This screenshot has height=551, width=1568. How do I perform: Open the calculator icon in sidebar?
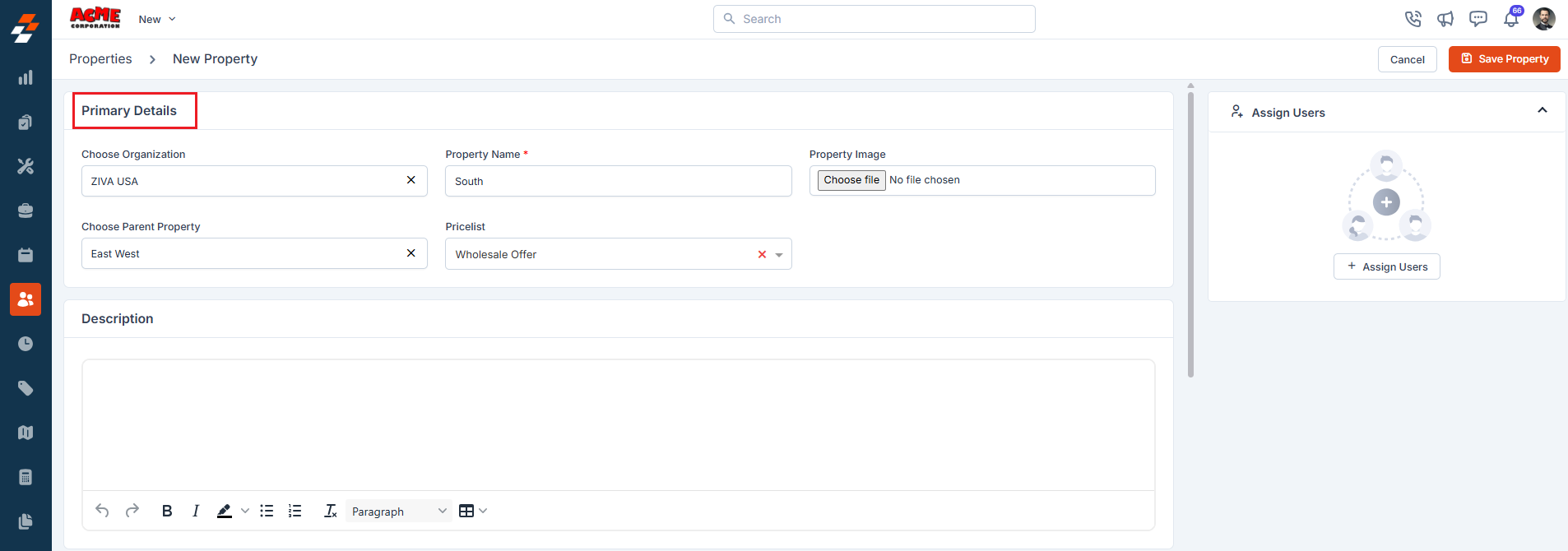pos(26,477)
